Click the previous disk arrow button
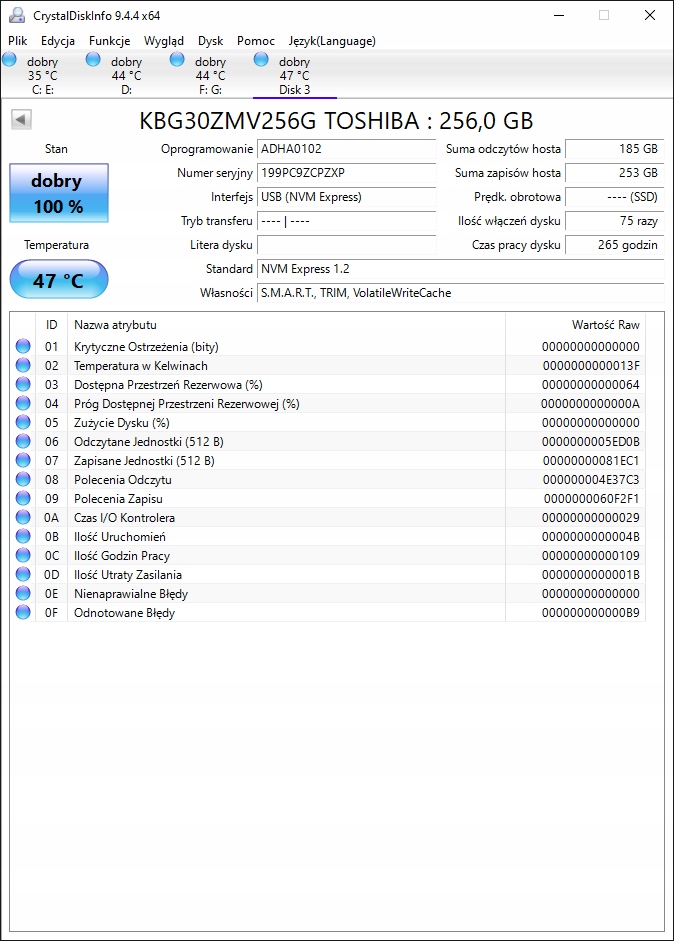674x941 pixels. [x=22, y=120]
